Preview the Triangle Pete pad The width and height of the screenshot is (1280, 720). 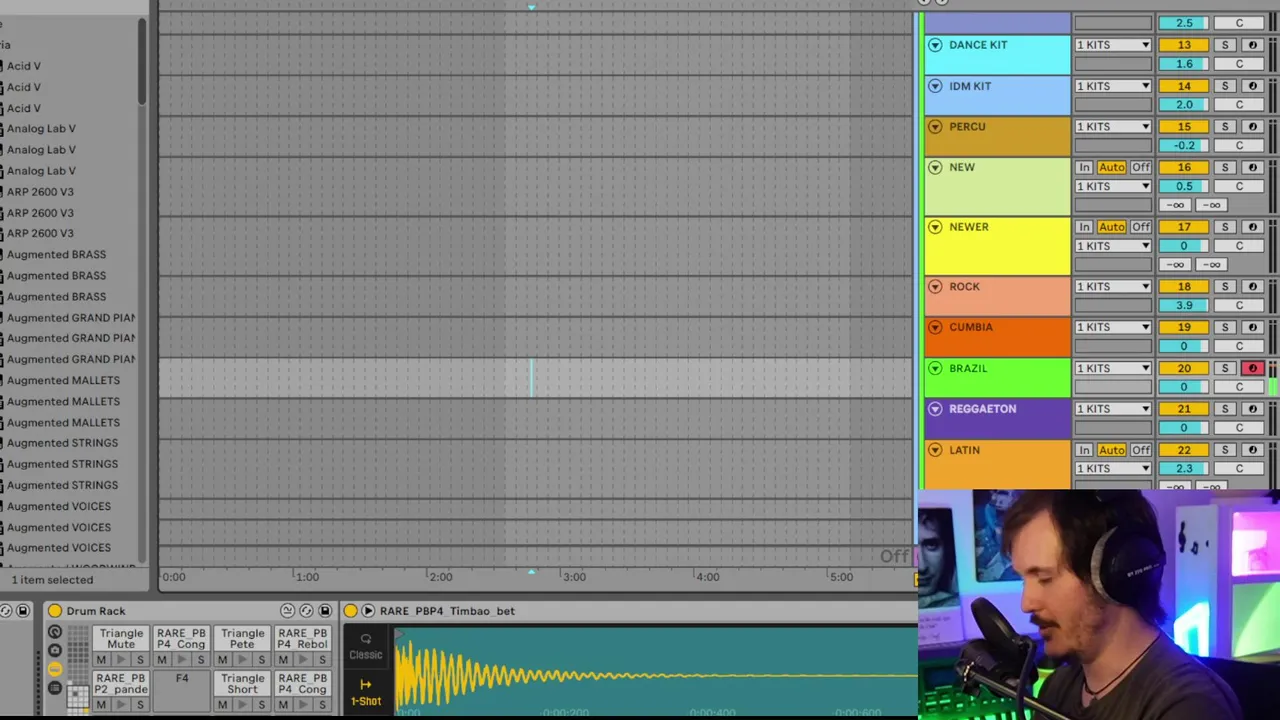coord(242,660)
